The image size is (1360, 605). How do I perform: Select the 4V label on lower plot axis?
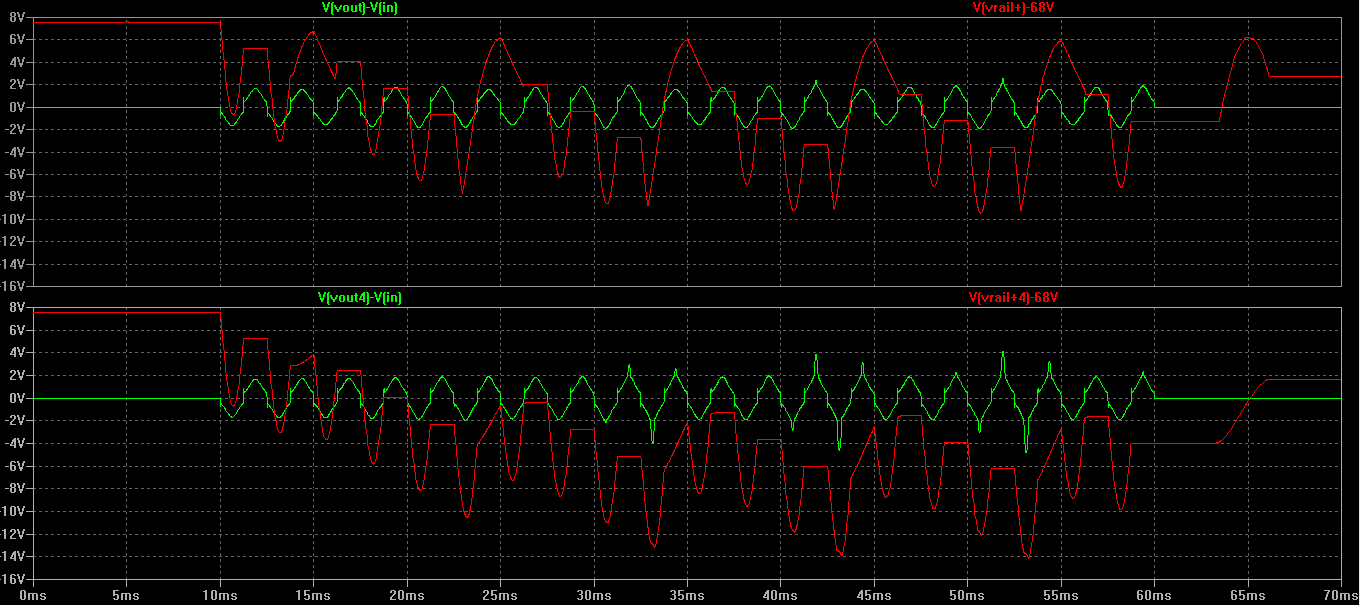[x=15, y=353]
